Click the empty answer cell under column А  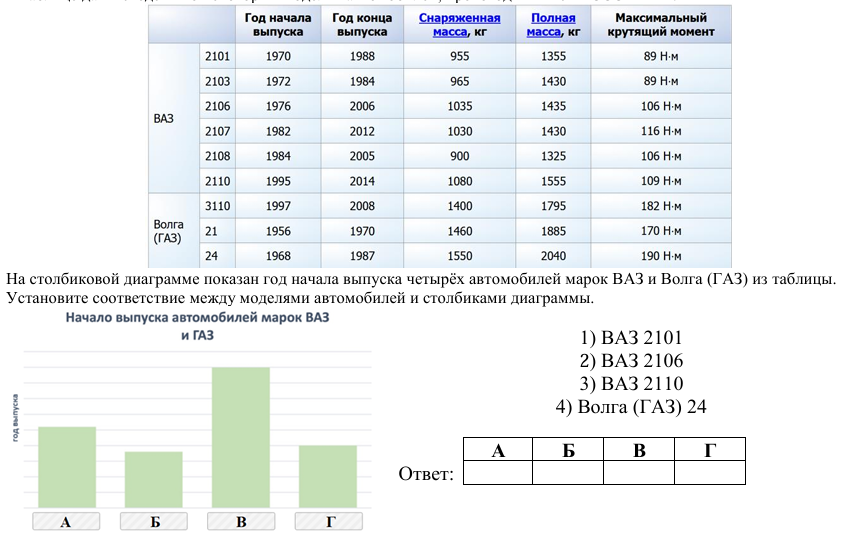pos(498,472)
